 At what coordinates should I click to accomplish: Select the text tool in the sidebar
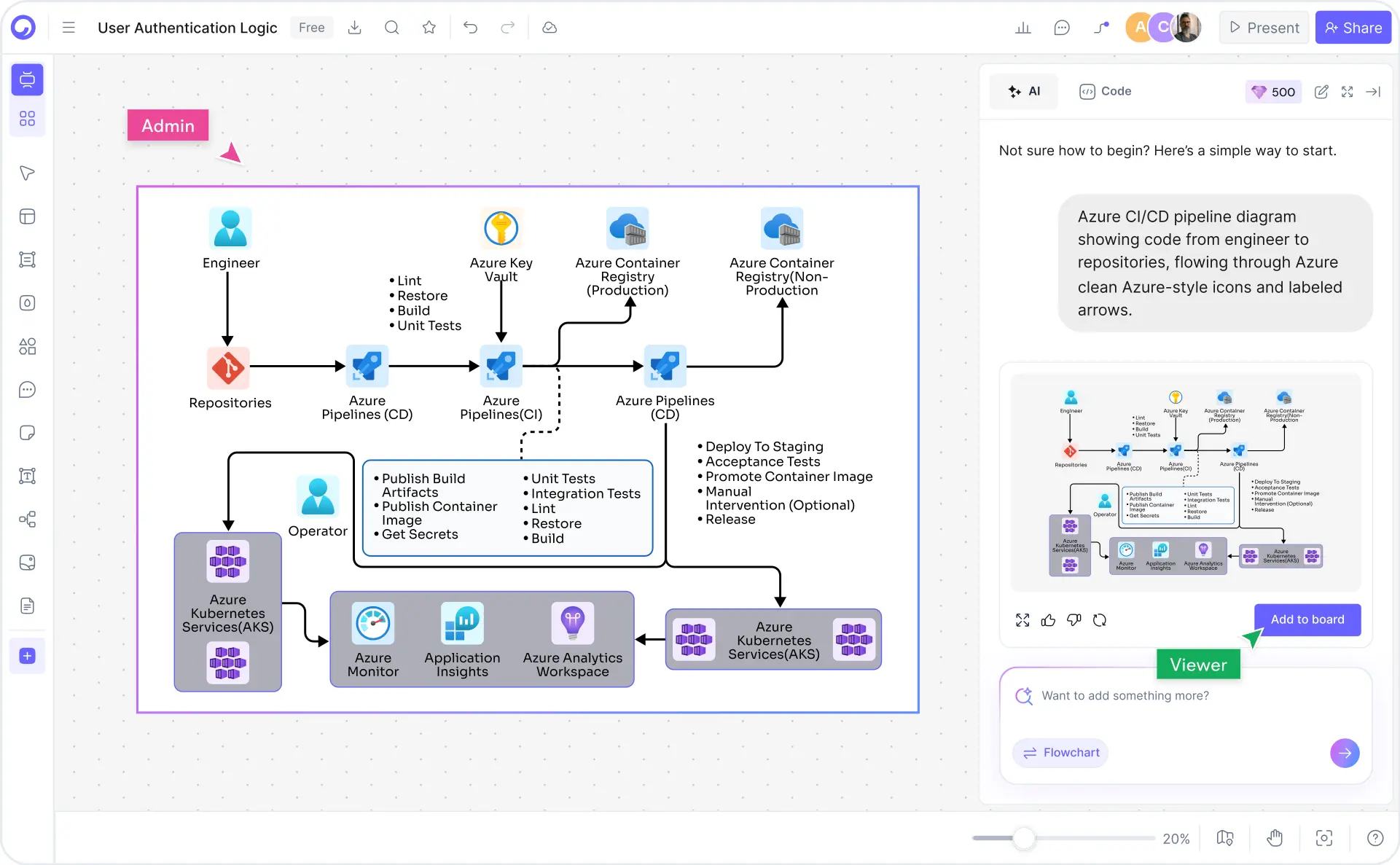[x=28, y=476]
